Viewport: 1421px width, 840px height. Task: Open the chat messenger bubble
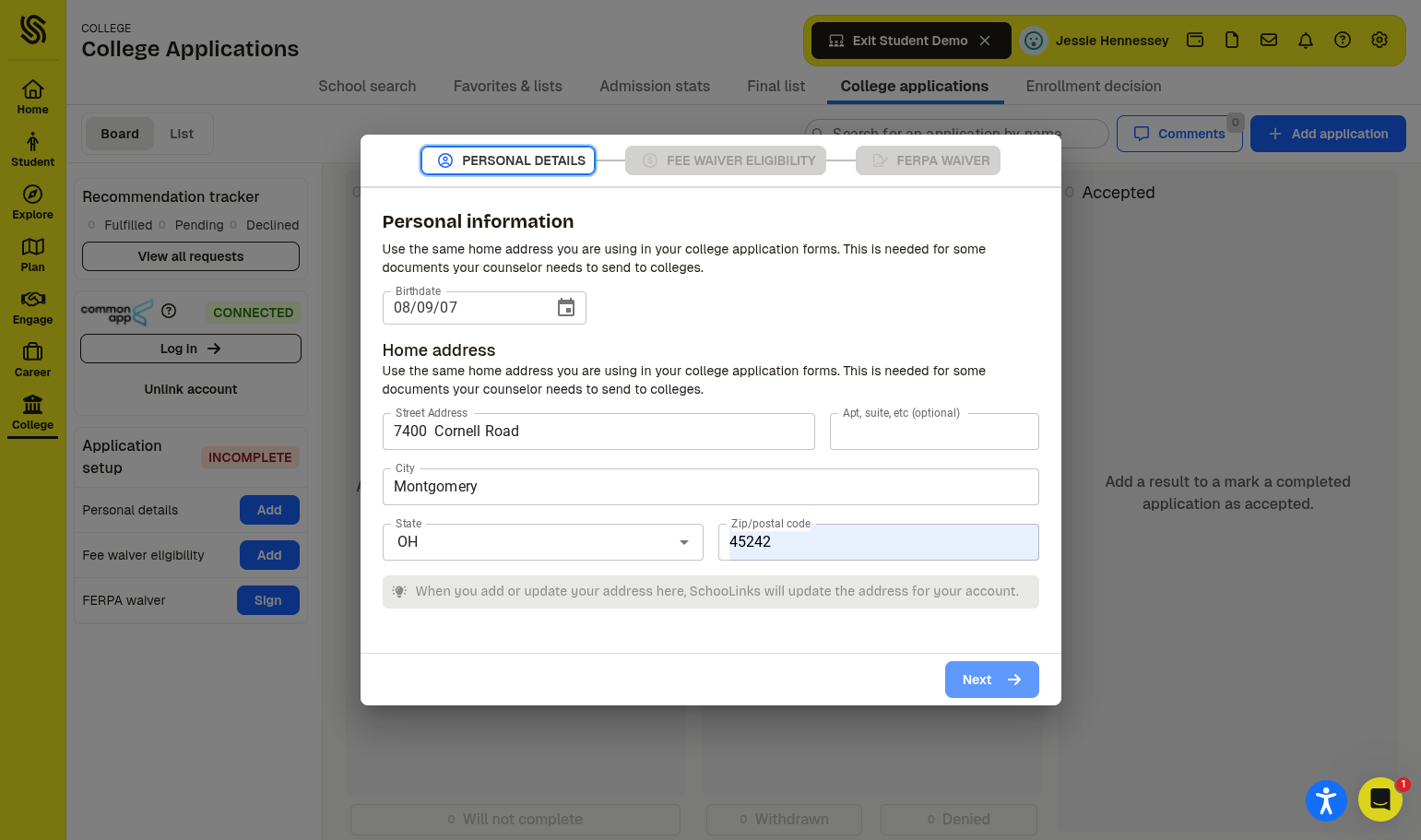[x=1380, y=799]
